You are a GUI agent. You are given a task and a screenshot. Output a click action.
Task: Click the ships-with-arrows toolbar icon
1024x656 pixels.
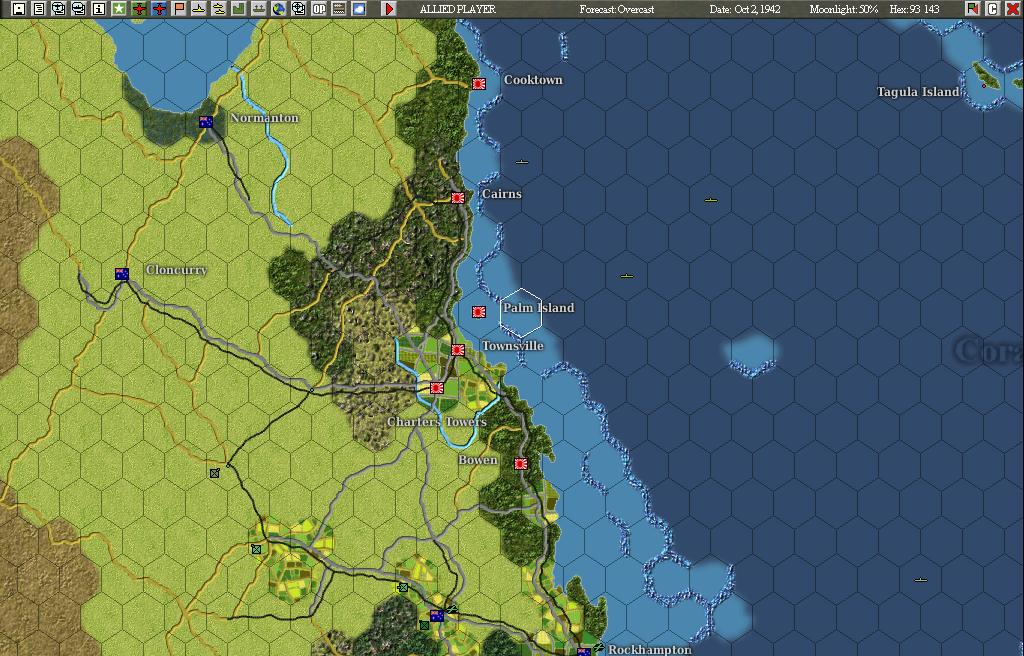click(259, 8)
